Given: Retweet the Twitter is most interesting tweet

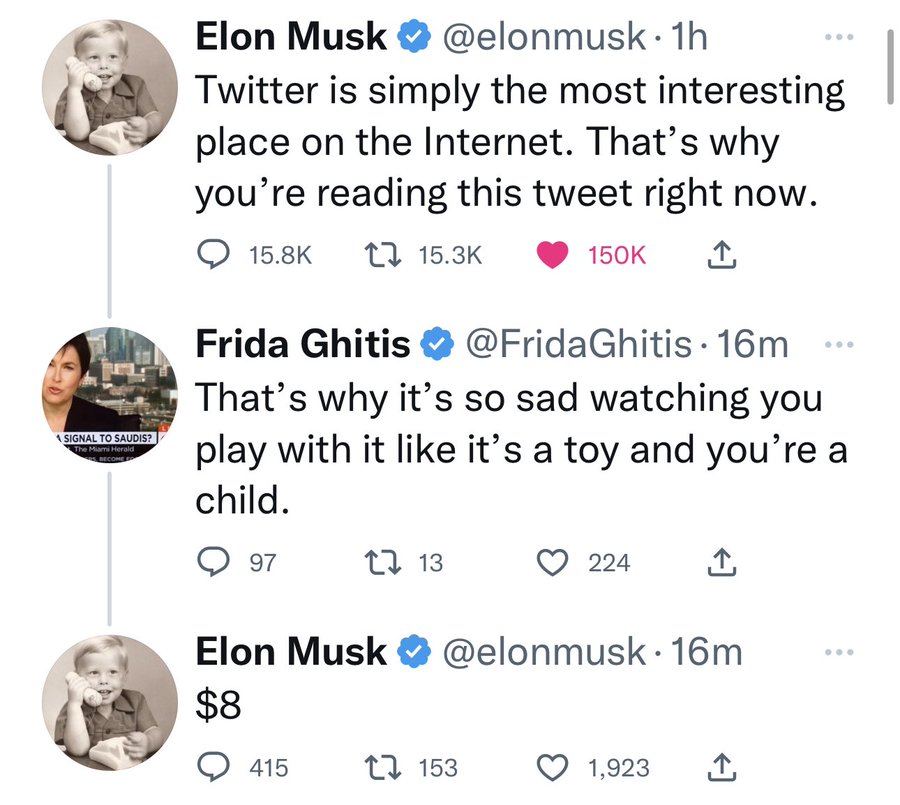Looking at the screenshot, I should point(383,255).
